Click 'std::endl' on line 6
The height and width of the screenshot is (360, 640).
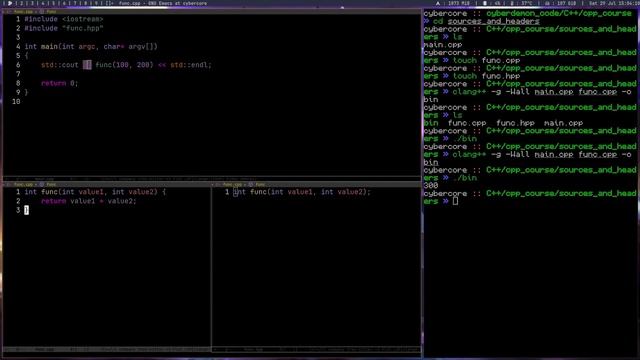[189, 65]
